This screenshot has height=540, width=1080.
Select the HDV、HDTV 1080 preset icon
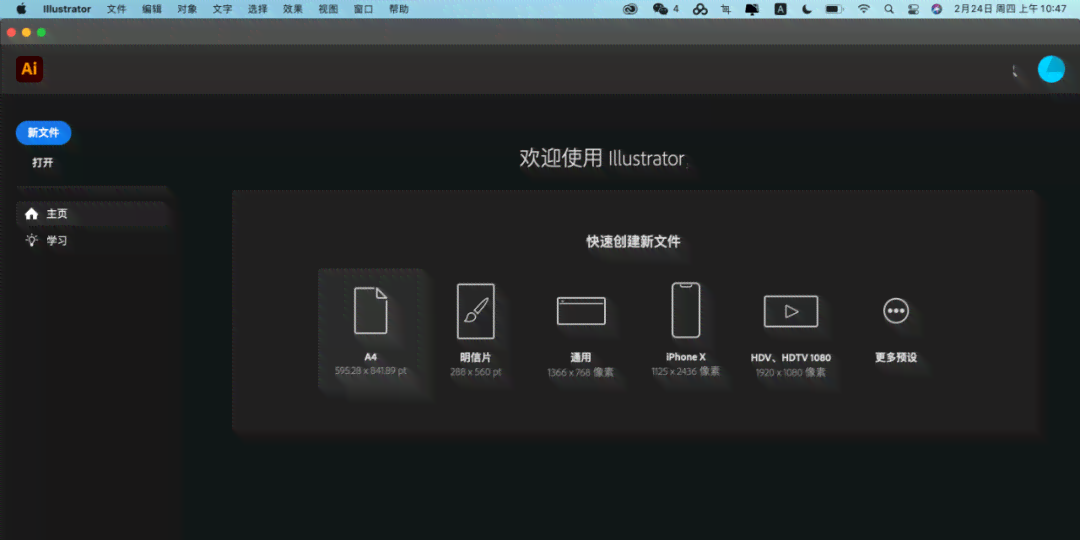pyautogui.click(x=791, y=311)
